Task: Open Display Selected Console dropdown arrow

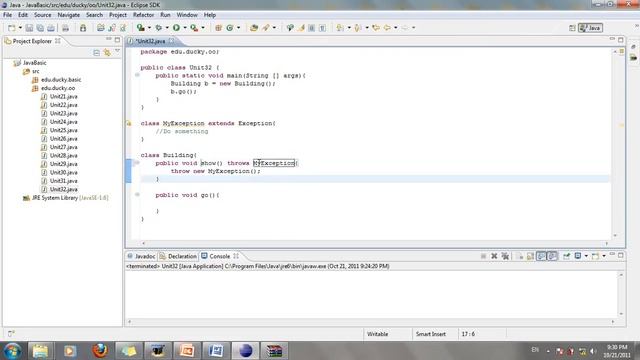Action: (x=586, y=256)
